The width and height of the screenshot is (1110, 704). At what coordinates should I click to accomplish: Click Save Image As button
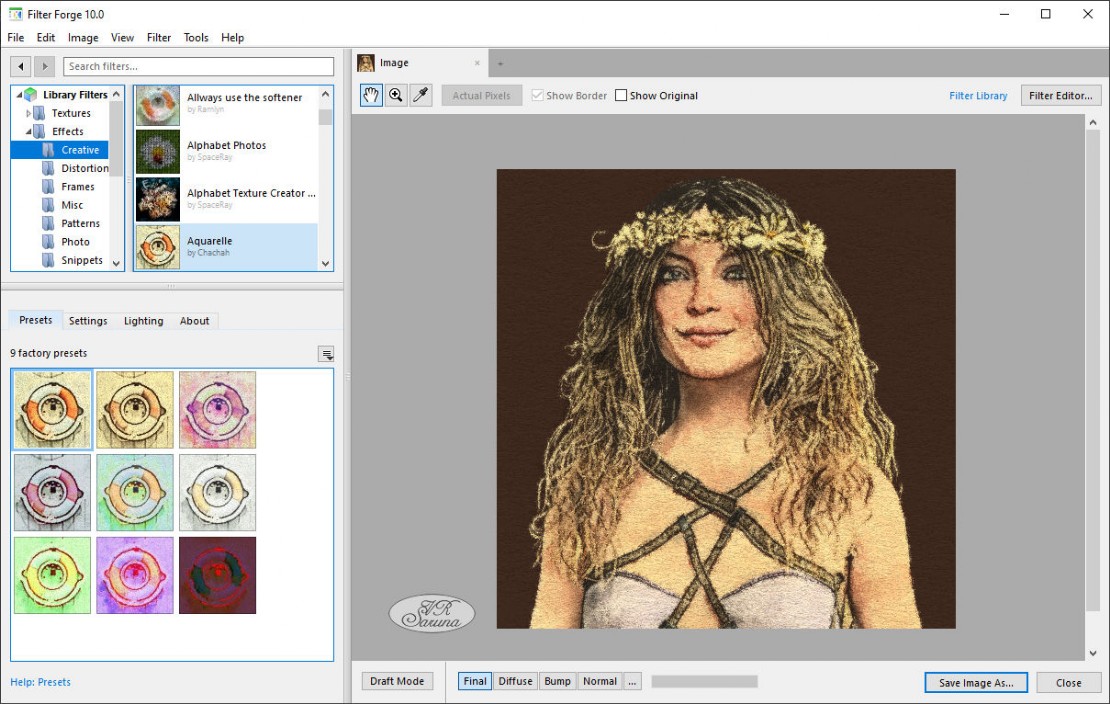click(976, 683)
